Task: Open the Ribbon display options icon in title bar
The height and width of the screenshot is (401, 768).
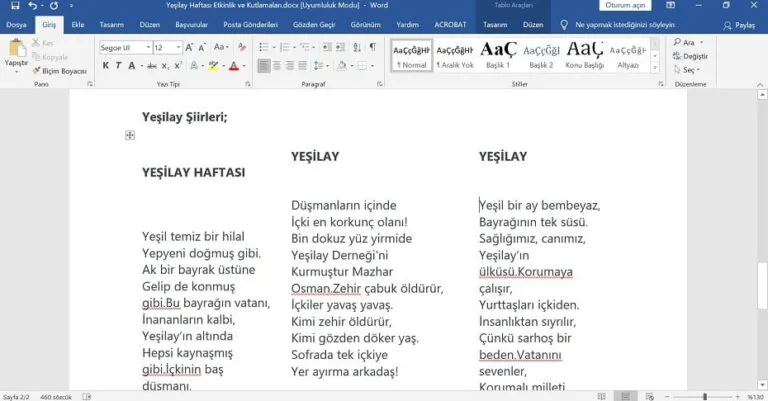Action: click(671, 5)
